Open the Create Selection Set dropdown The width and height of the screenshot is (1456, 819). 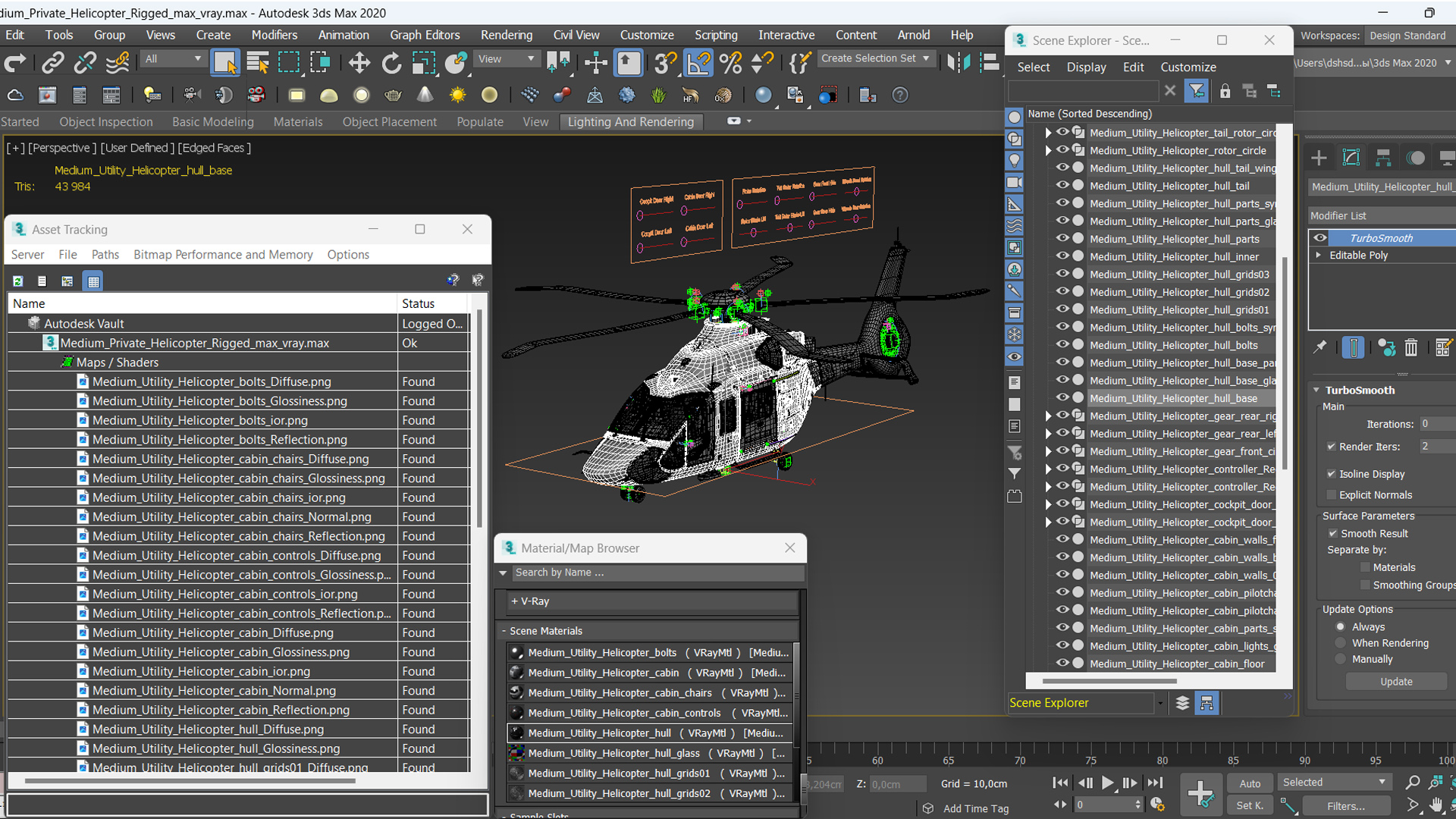pyautogui.click(x=875, y=58)
